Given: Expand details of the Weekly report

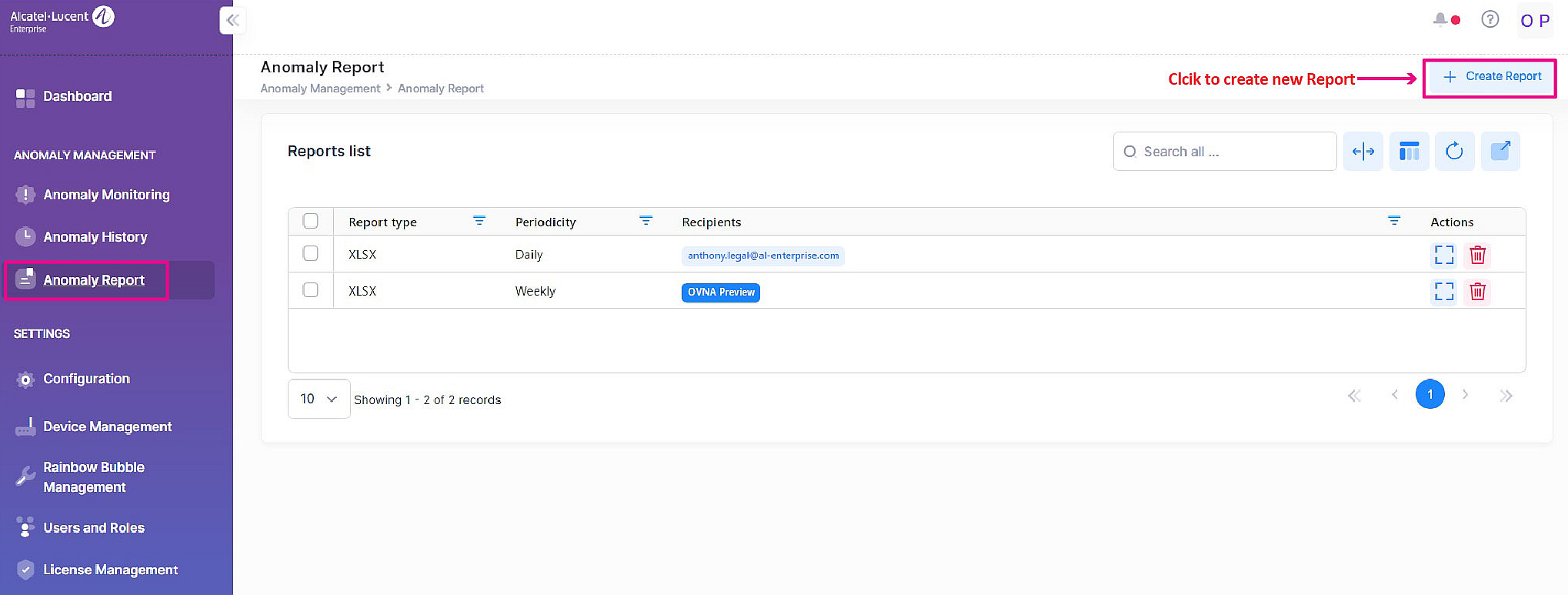Looking at the screenshot, I should 1444,292.
